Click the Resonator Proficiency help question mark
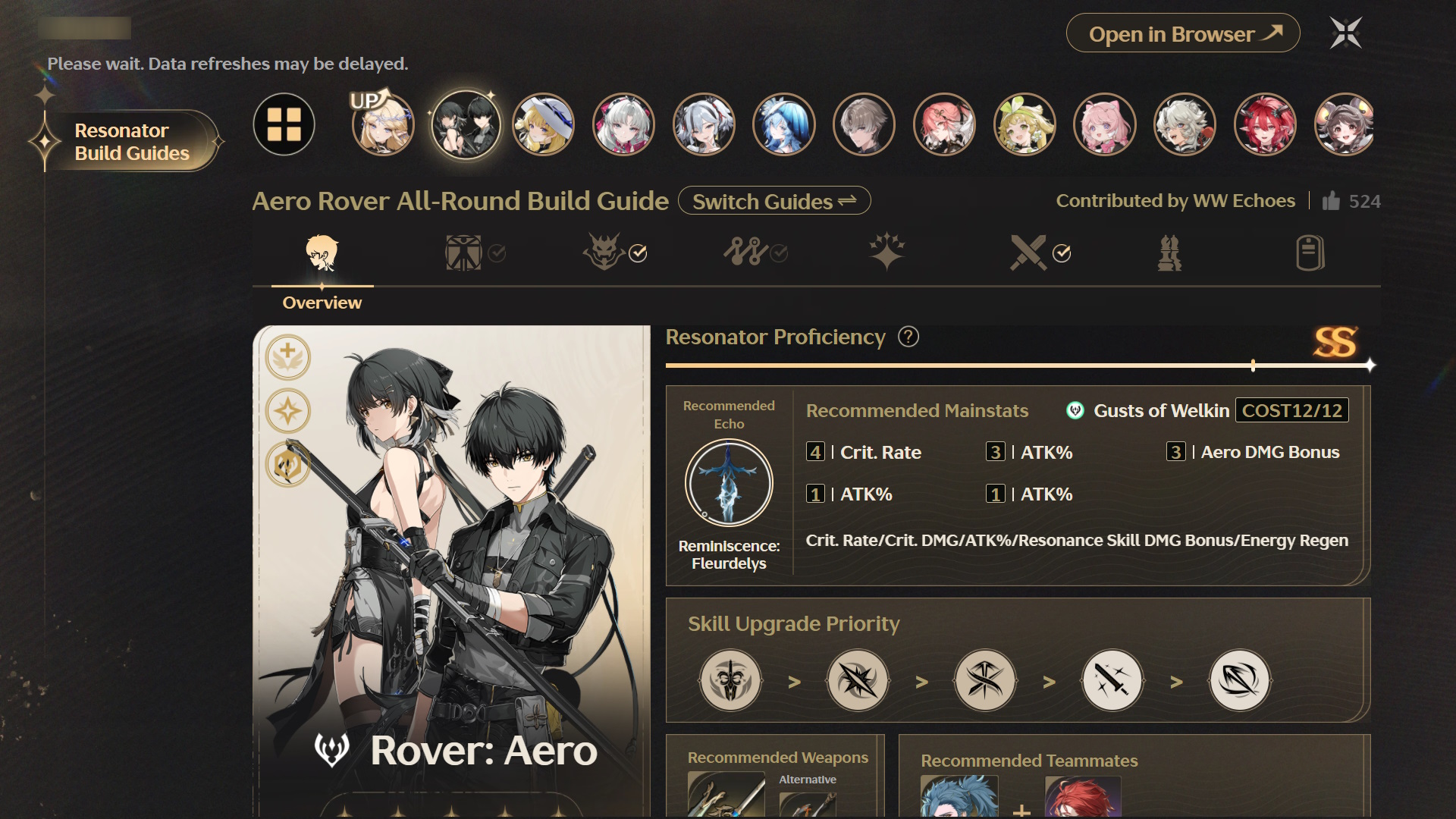 coord(908,337)
